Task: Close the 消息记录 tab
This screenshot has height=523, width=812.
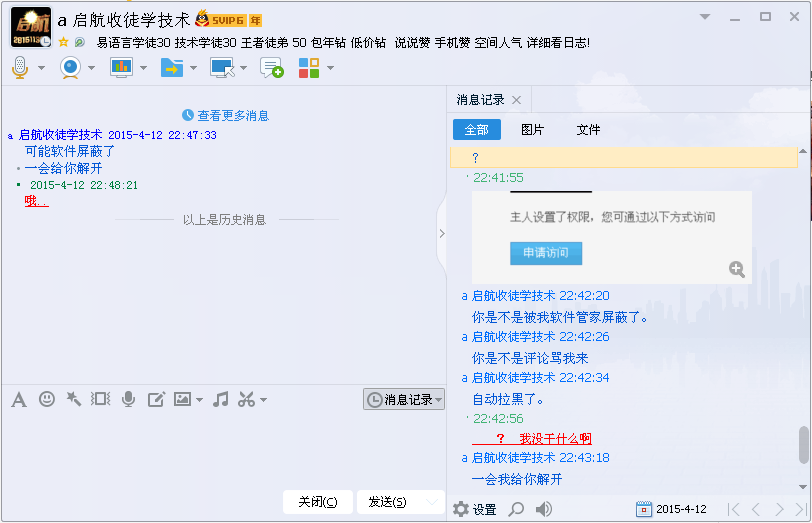Action: [x=516, y=100]
